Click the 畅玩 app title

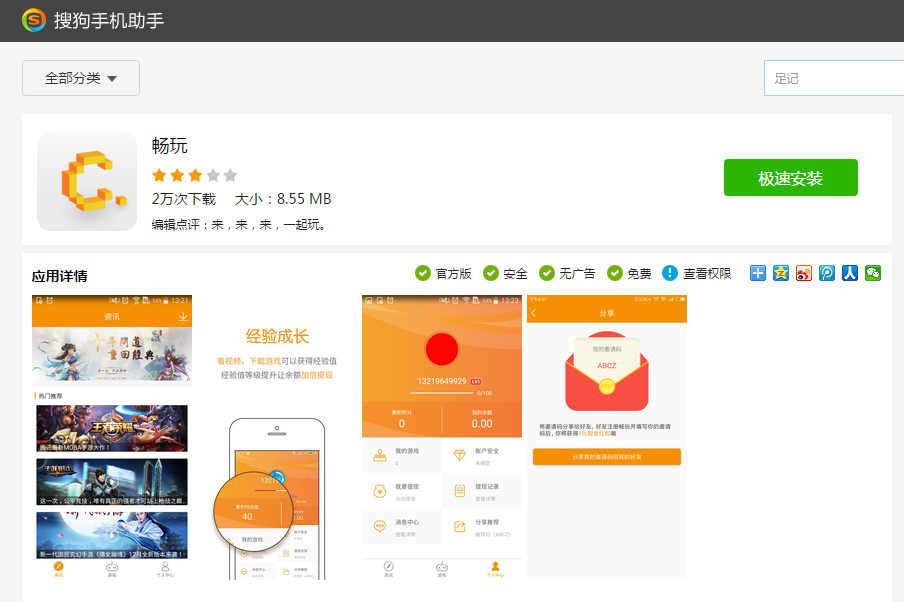[170, 146]
